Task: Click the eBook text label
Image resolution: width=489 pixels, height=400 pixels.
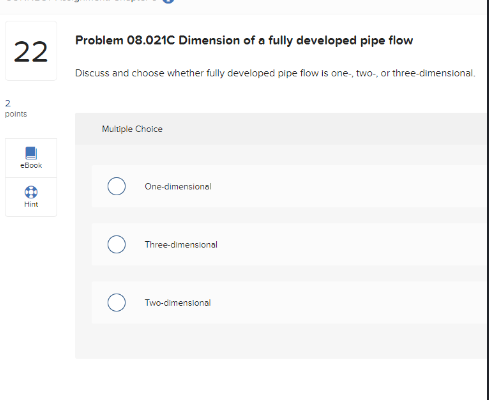Action: pyautogui.click(x=31, y=165)
